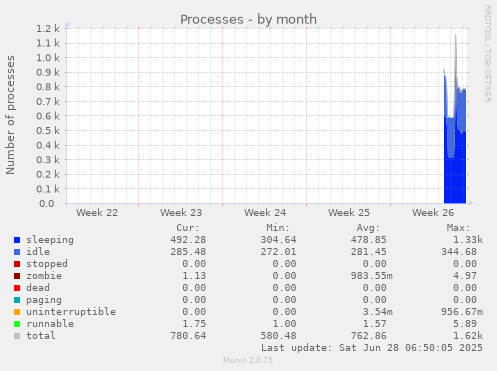
Task: Click the 'Max:' column header
Action: (x=458, y=228)
